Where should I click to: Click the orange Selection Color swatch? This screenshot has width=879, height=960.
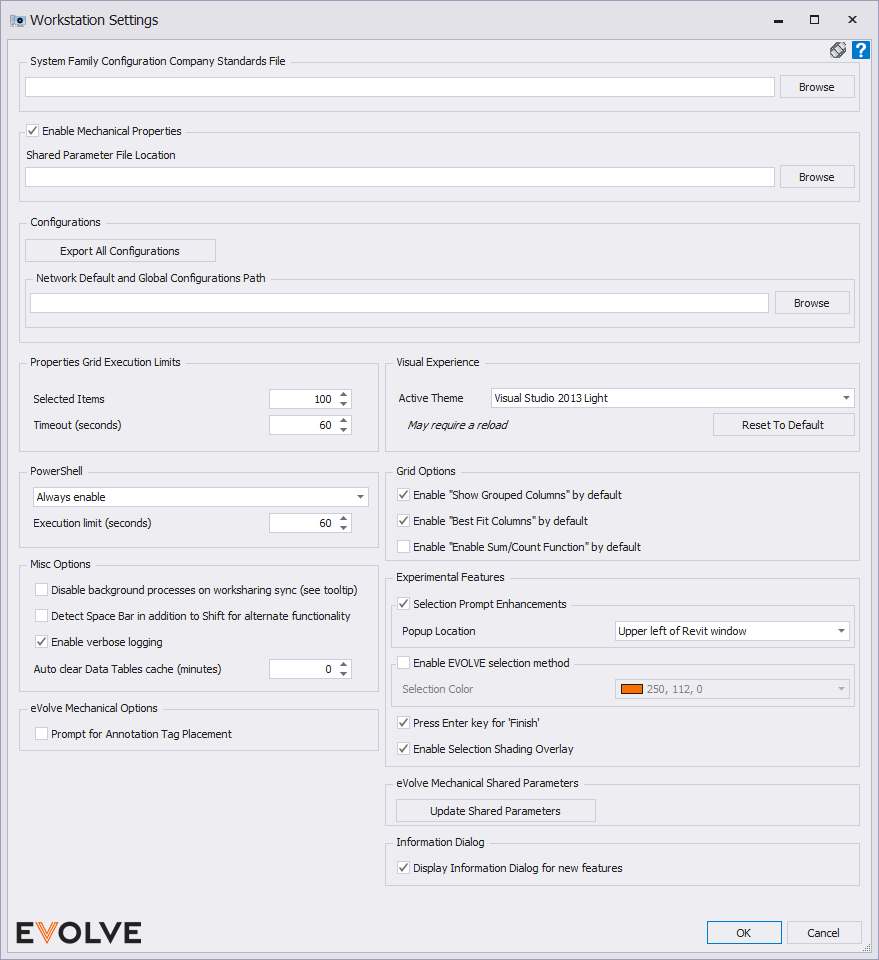point(631,689)
